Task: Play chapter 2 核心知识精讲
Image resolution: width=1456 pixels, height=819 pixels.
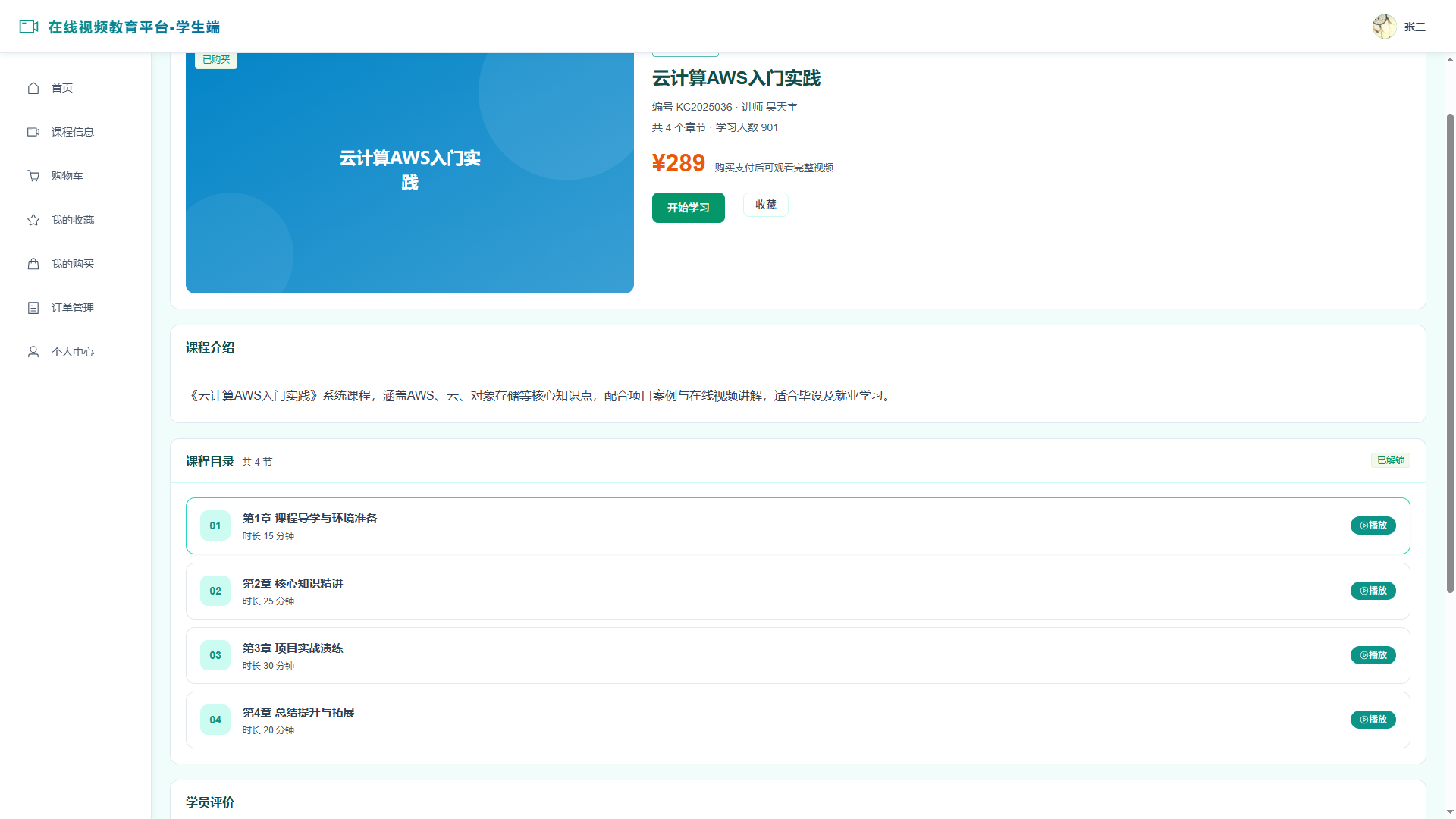Action: point(1373,591)
